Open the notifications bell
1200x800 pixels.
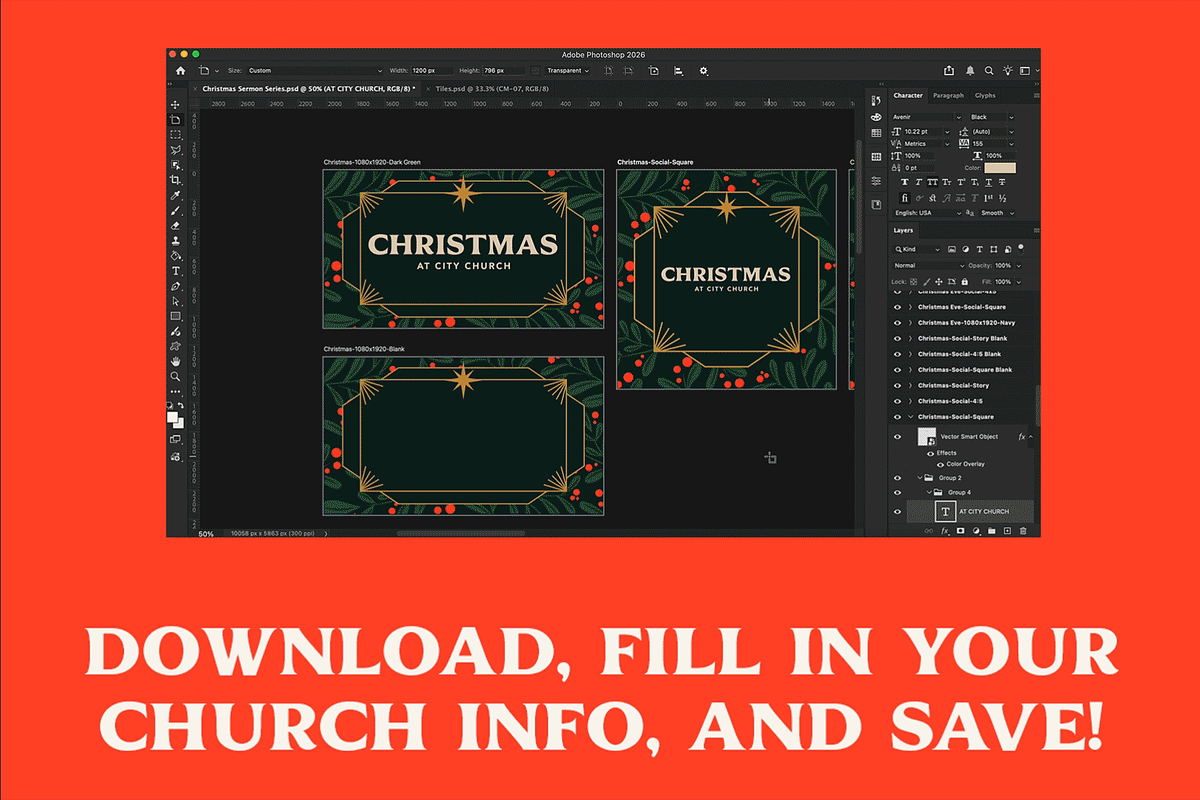click(x=970, y=71)
